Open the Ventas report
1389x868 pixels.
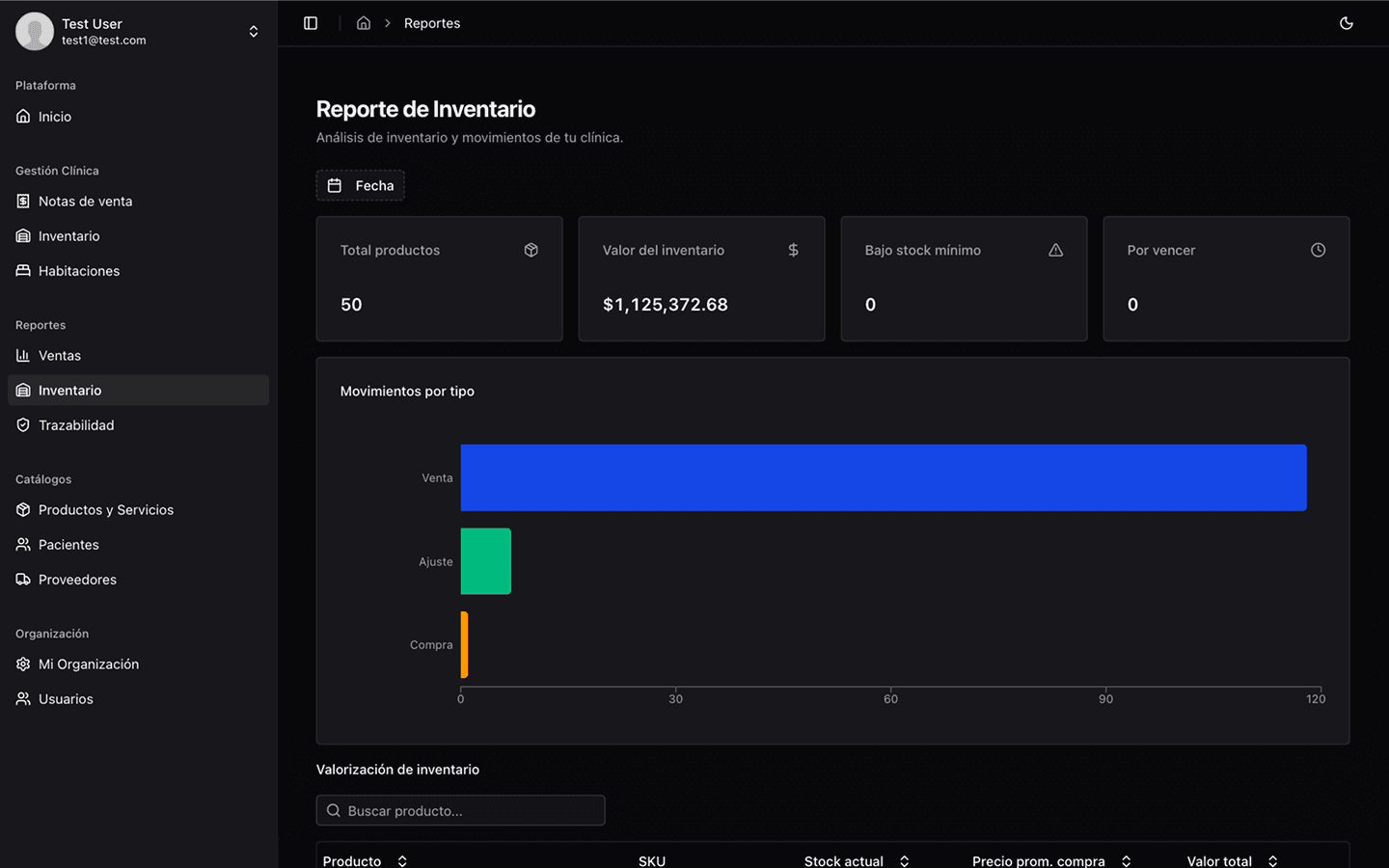point(60,356)
